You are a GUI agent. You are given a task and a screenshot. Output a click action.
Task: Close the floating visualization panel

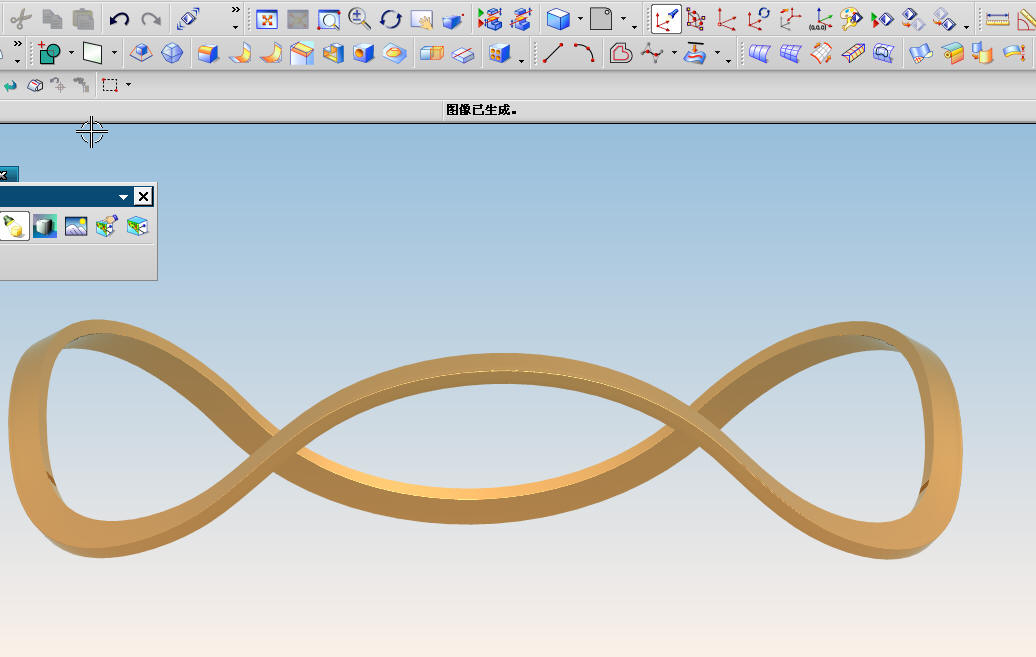point(143,196)
